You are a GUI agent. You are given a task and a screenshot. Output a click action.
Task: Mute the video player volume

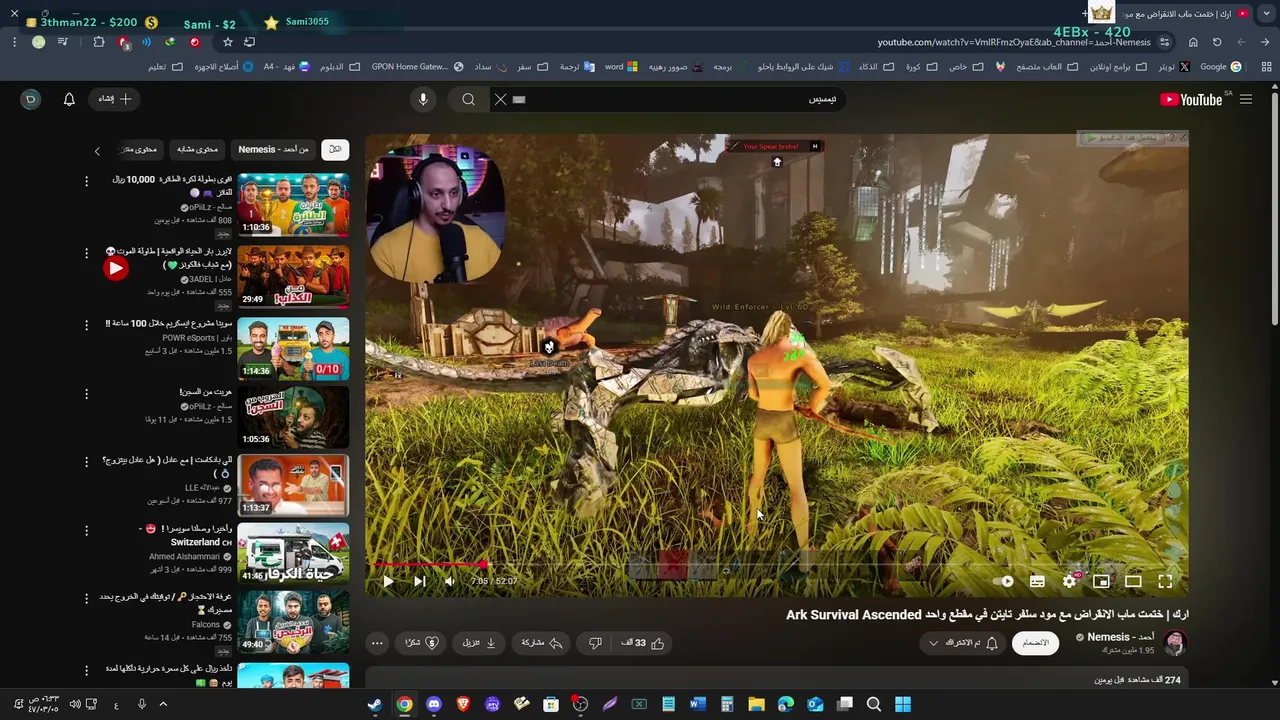click(450, 581)
